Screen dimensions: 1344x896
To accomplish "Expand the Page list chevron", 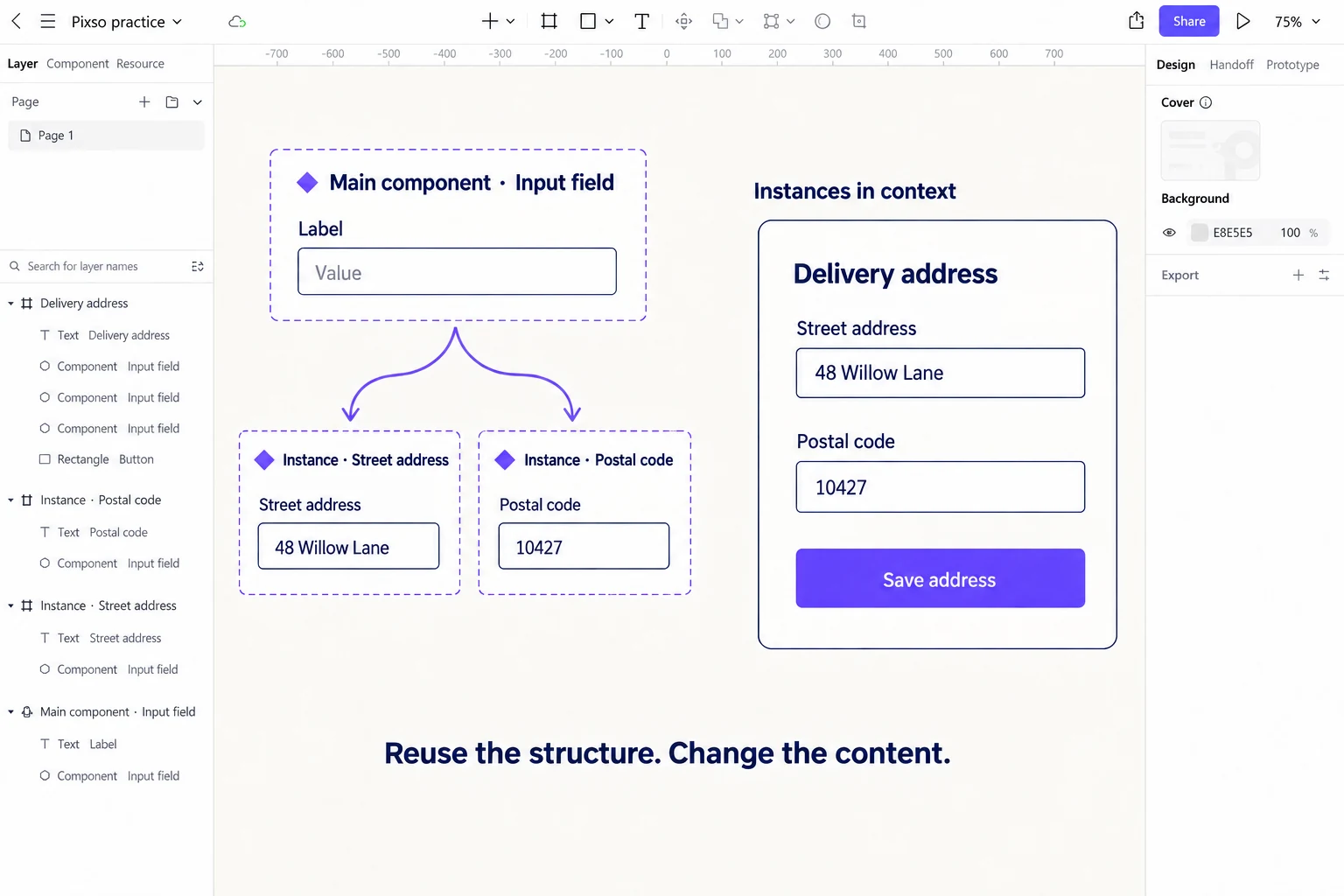I will point(198,102).
